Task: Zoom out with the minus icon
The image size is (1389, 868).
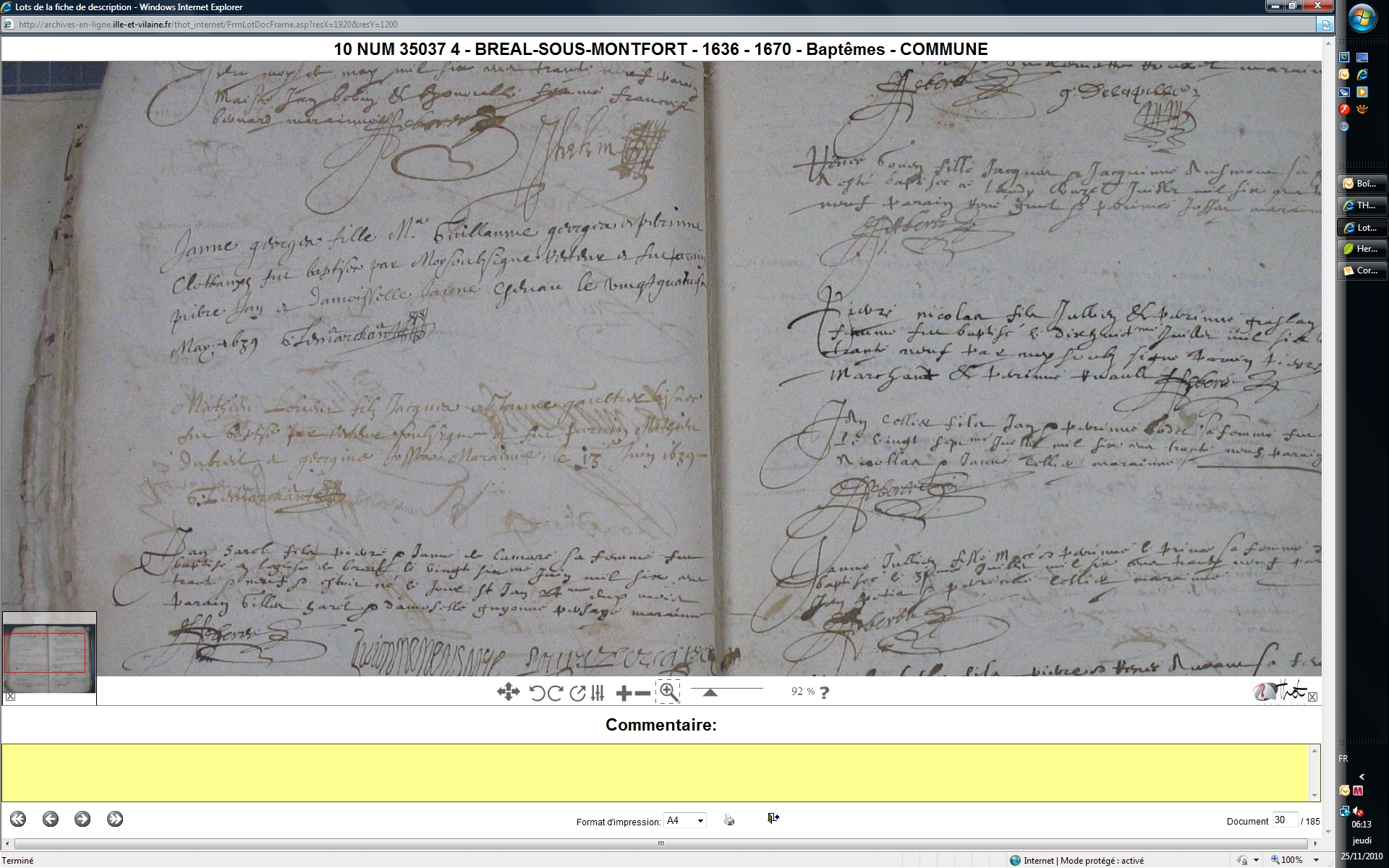Action: point(642,693)
